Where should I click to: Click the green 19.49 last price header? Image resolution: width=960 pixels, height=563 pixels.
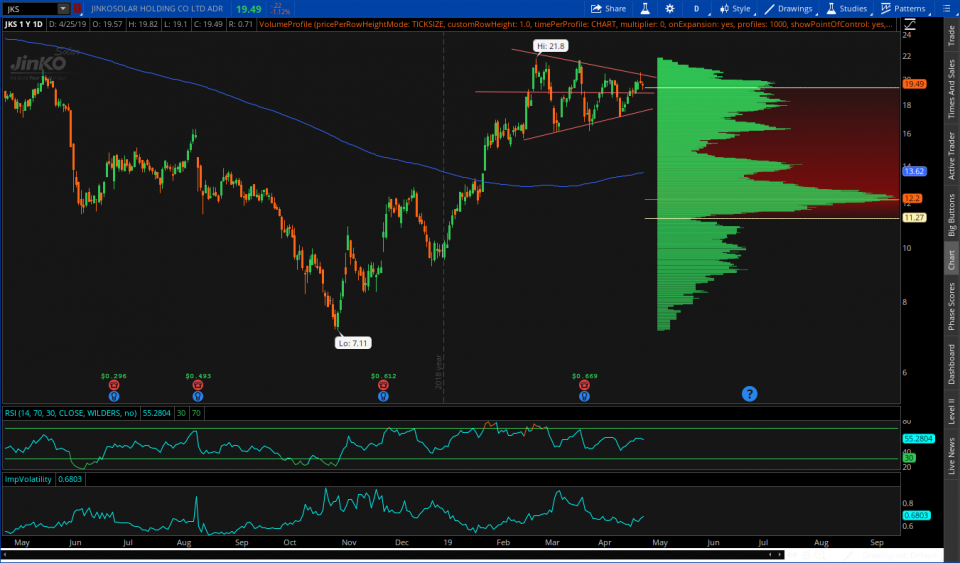click(x=249, y=9)
